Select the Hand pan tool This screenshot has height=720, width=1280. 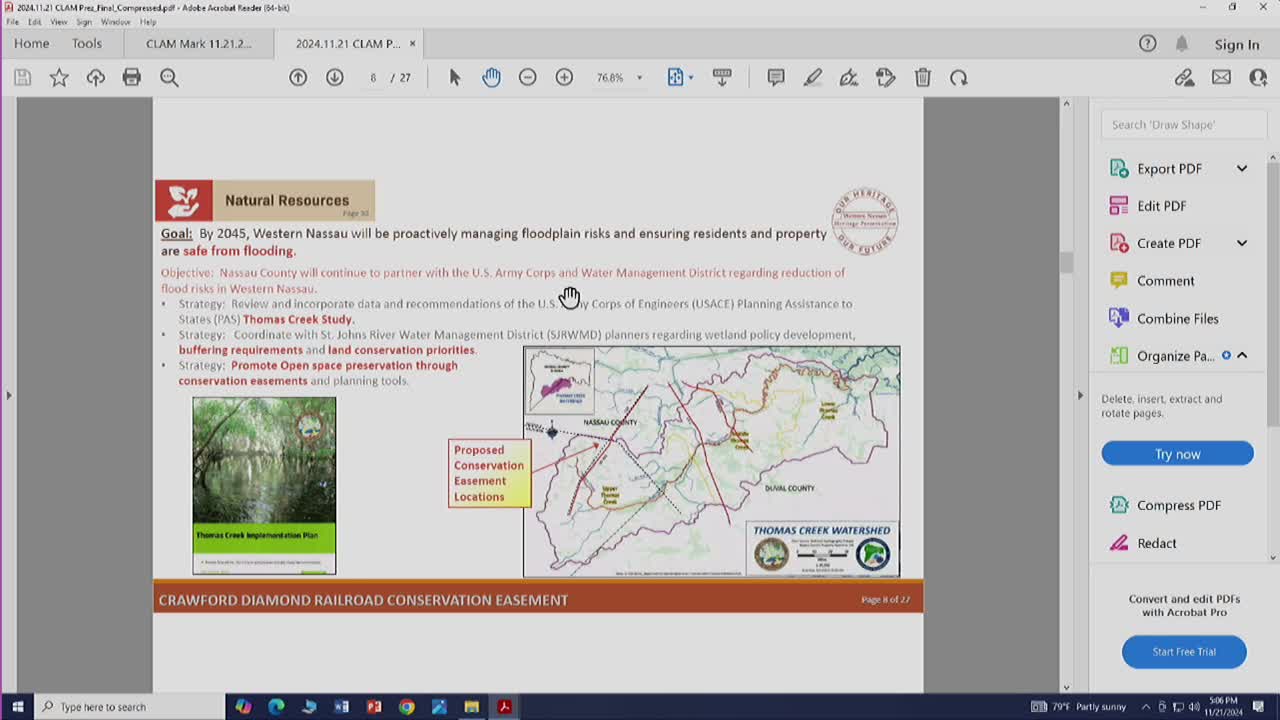pos(491,78)
